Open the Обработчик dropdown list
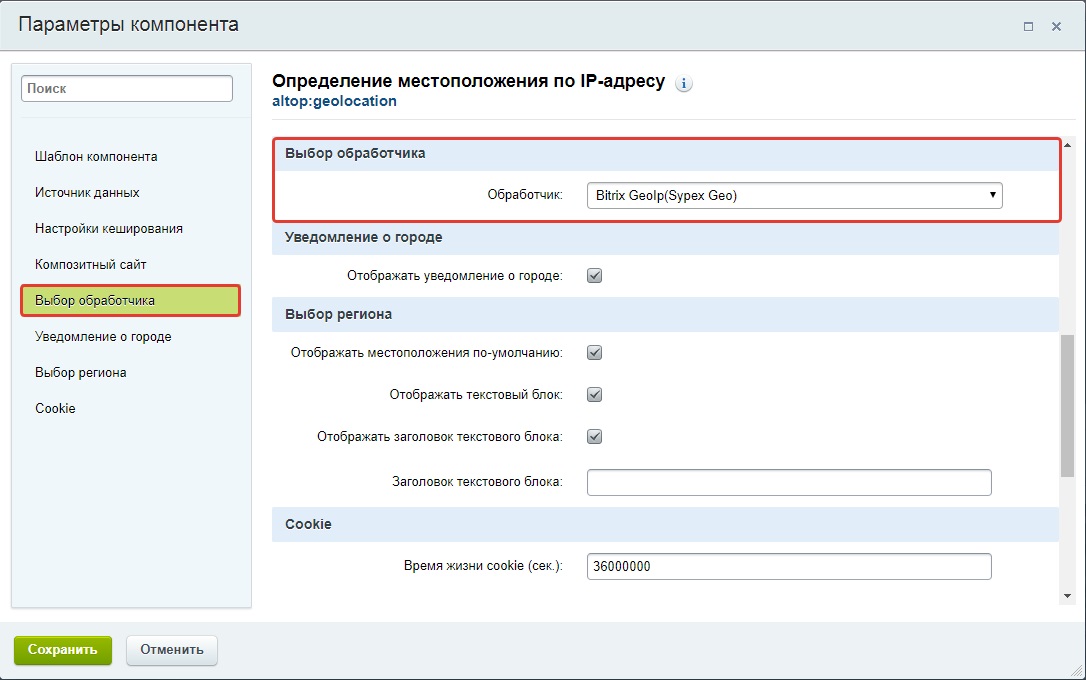The width and height of the screenshot is (1086, 680). click(x=794, y=195)
